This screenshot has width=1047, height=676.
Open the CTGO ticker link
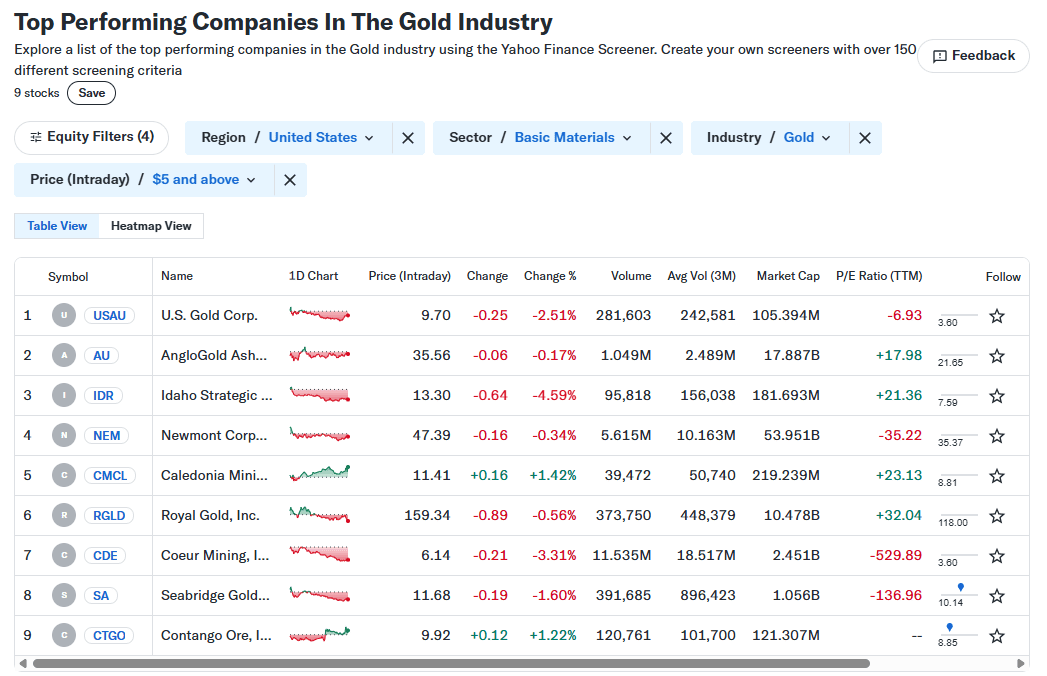click(x=110, y=635)
